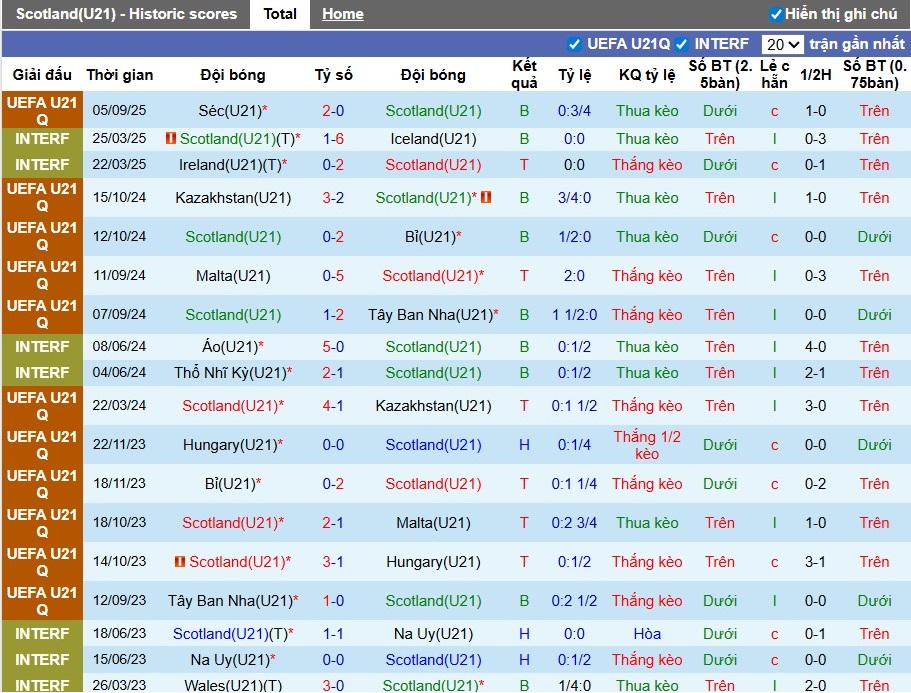Open the Home tab
This screenshot has width=911, height=693.
(x=343, y=14)
